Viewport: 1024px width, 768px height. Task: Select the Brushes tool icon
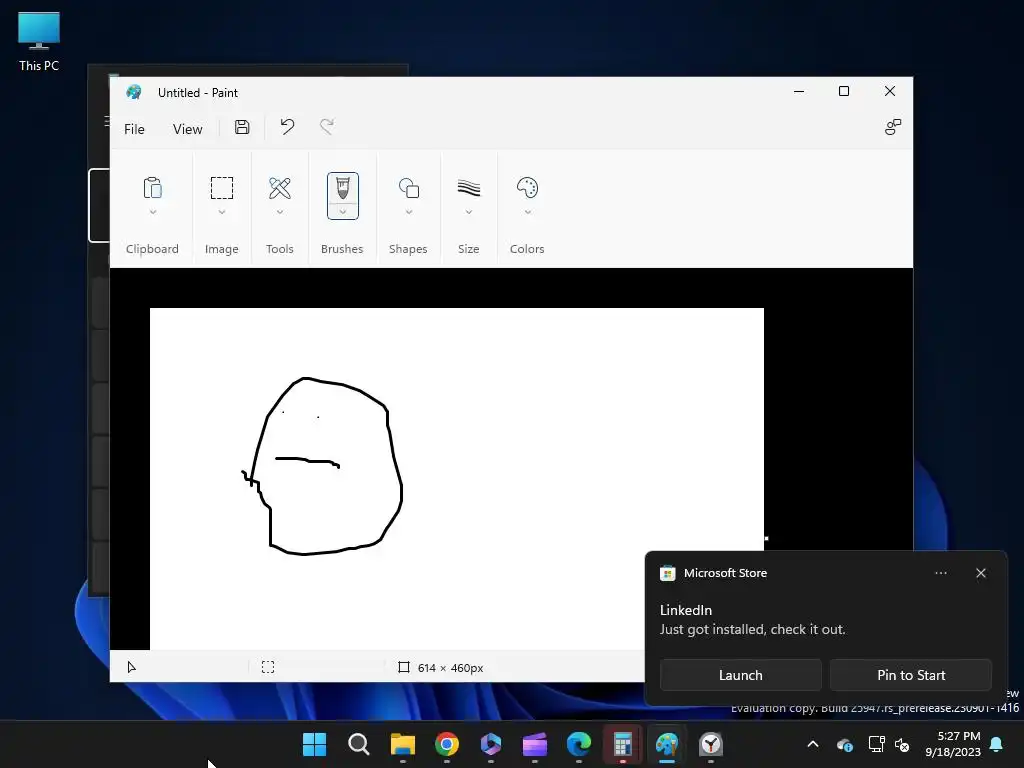coord(342,188)
